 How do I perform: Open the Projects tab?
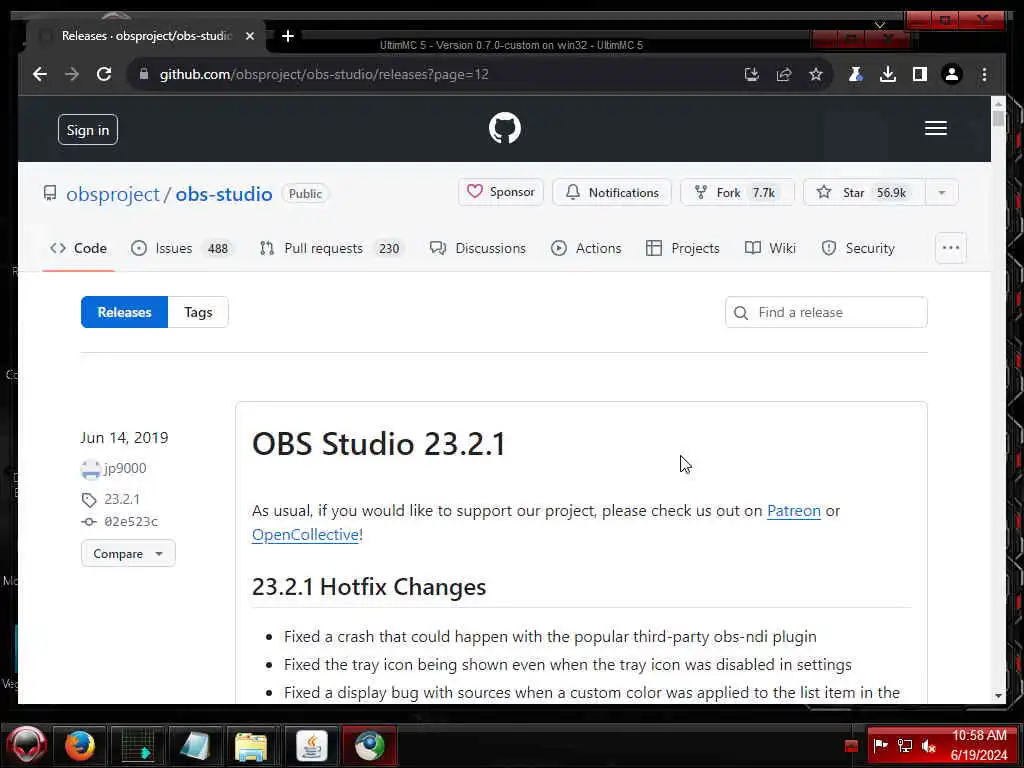pyautogui.click(x=682, y=248)
